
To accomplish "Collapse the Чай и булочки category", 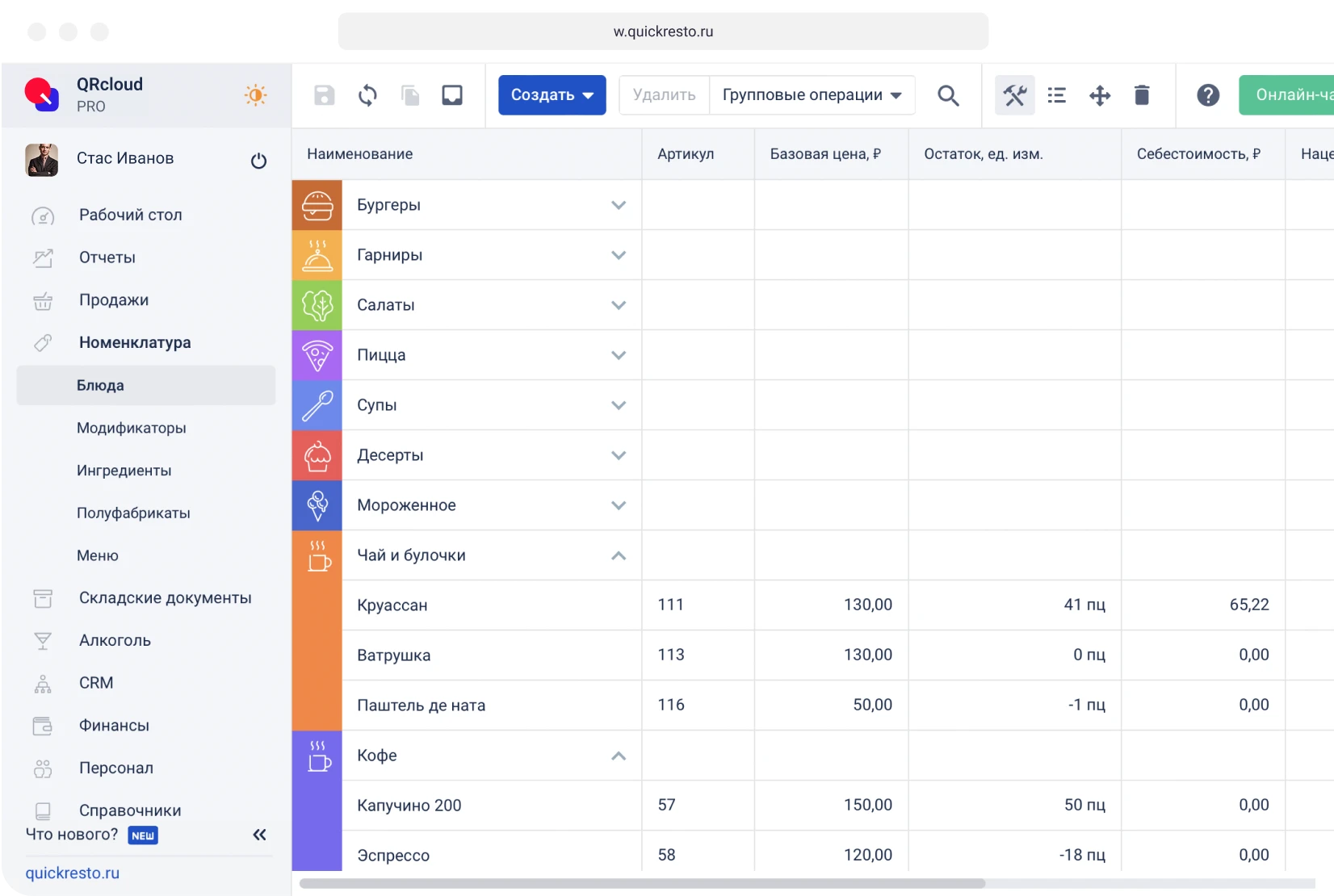I will click(x=619, y=555).
